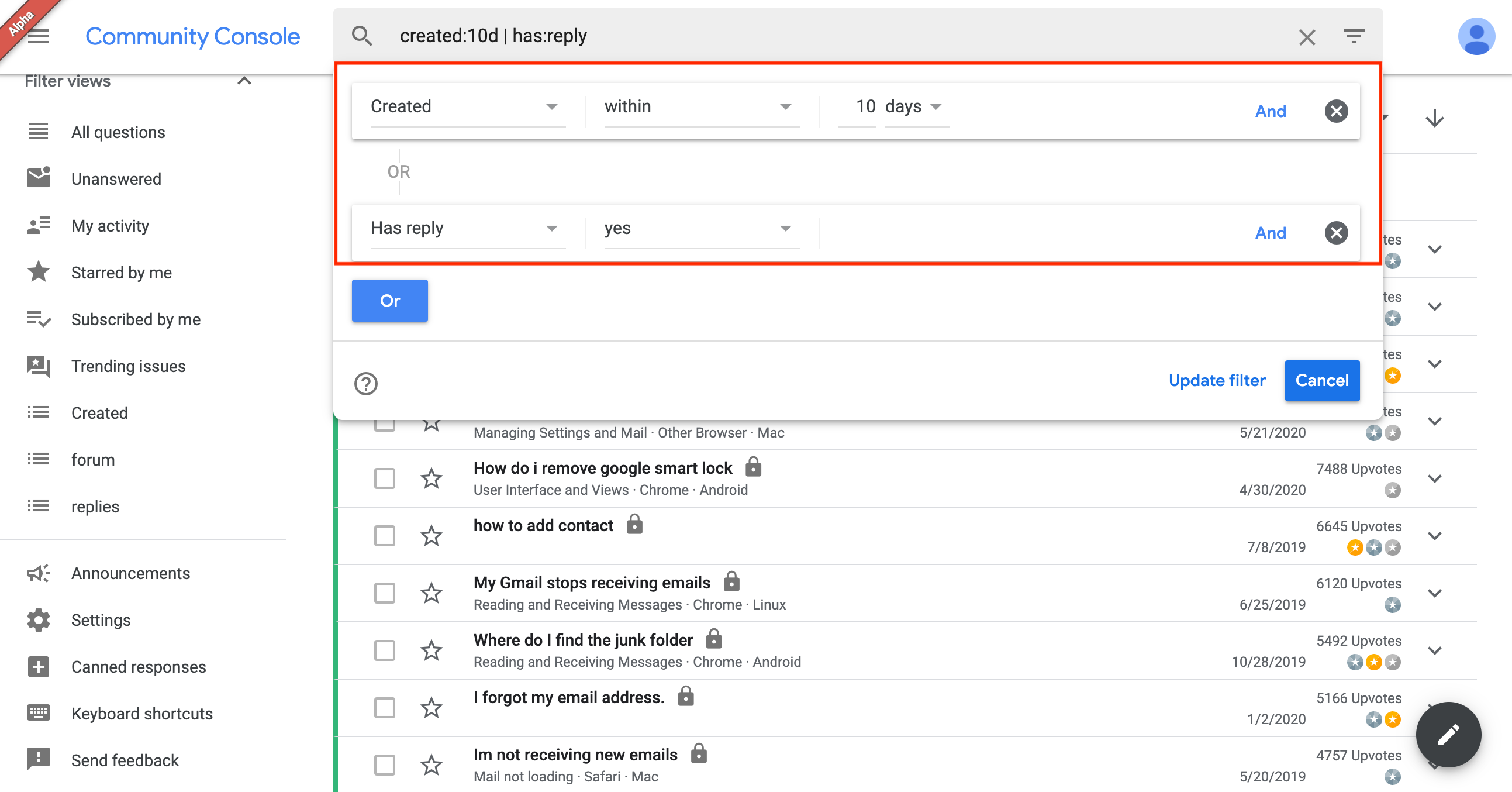The width and height of the screenshot is (1512, 792).
Task: Tick checkbox for 'Where do I find the junk folder'
Action: click(x=385, y=650)
